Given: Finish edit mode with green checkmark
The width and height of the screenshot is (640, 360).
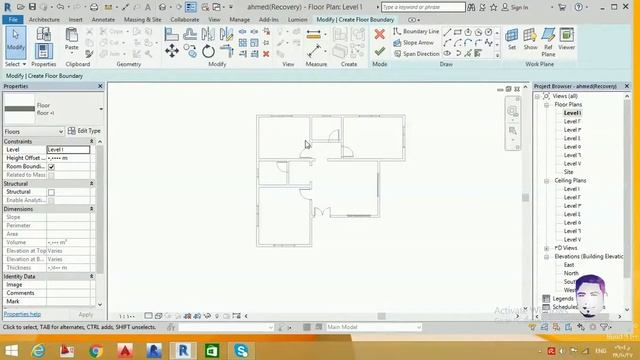Looking at the screenshot, I should (380, 51).
